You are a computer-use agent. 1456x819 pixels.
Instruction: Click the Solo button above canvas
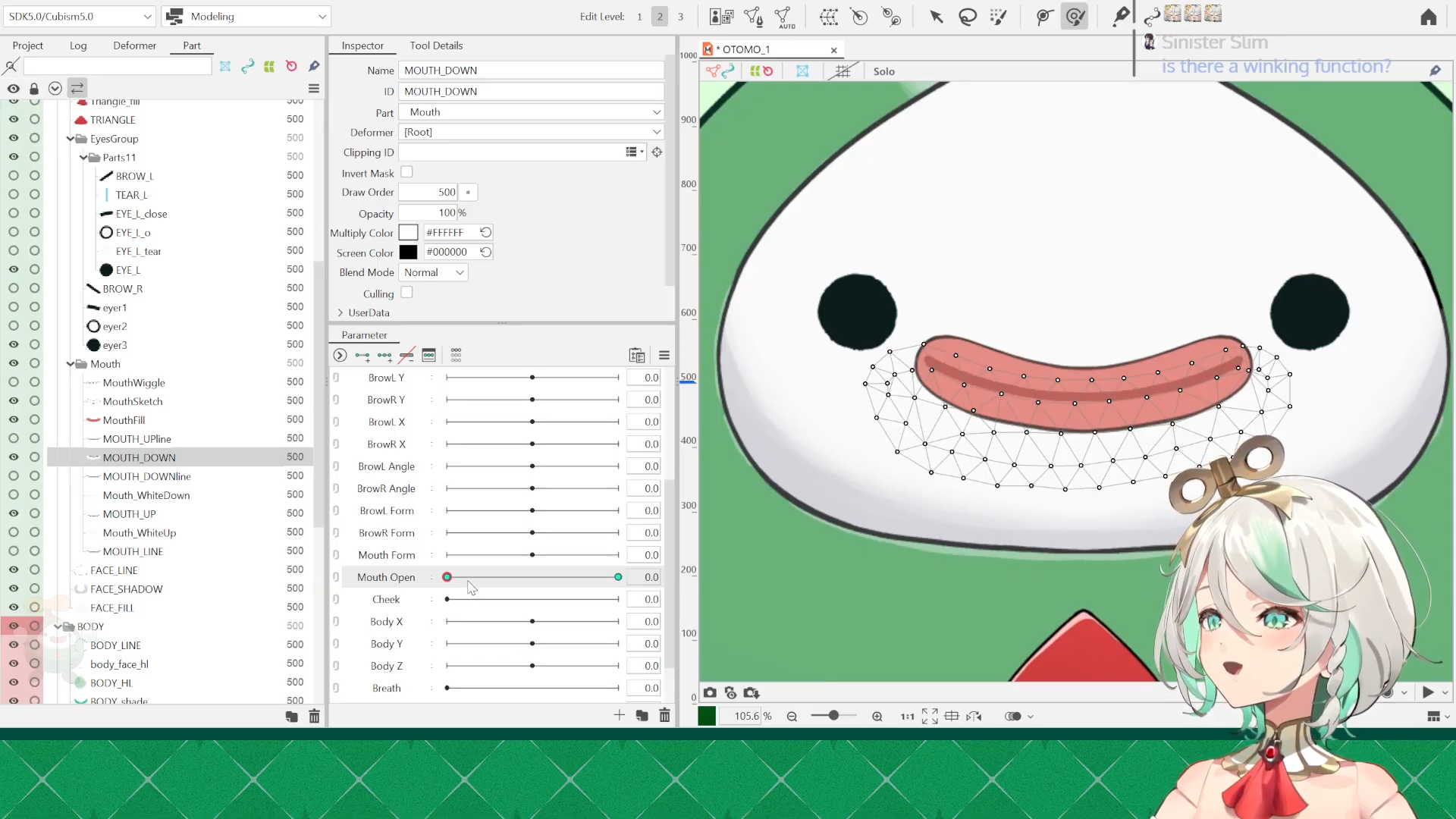pyautogui.click(x=883, y=71)
